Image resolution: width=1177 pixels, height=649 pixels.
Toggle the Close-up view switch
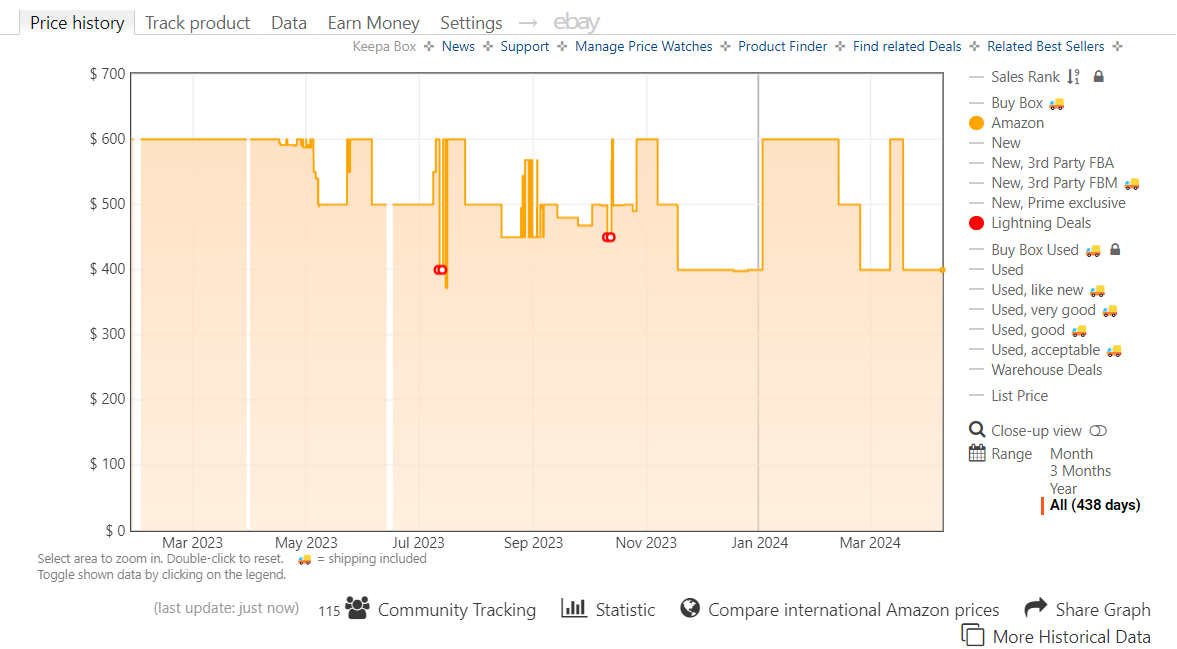coord(1098,431)
